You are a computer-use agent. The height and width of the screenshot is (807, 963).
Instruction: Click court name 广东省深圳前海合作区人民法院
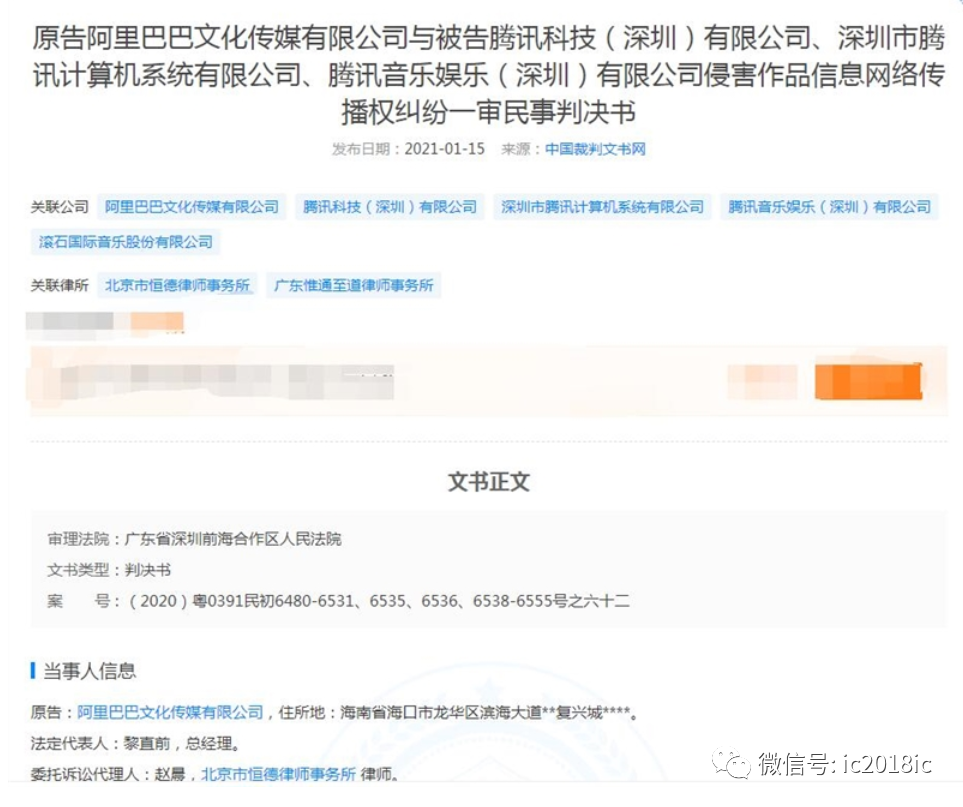click(233, 539)
